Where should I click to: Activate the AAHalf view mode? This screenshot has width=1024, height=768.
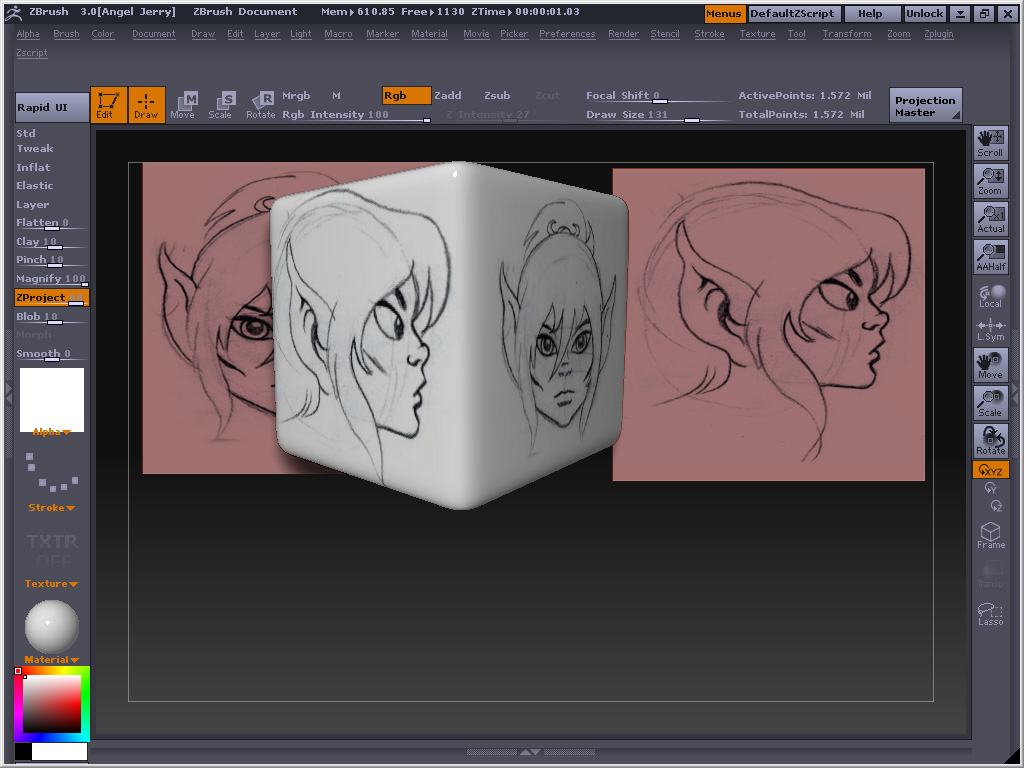click(x=990, y=255)
